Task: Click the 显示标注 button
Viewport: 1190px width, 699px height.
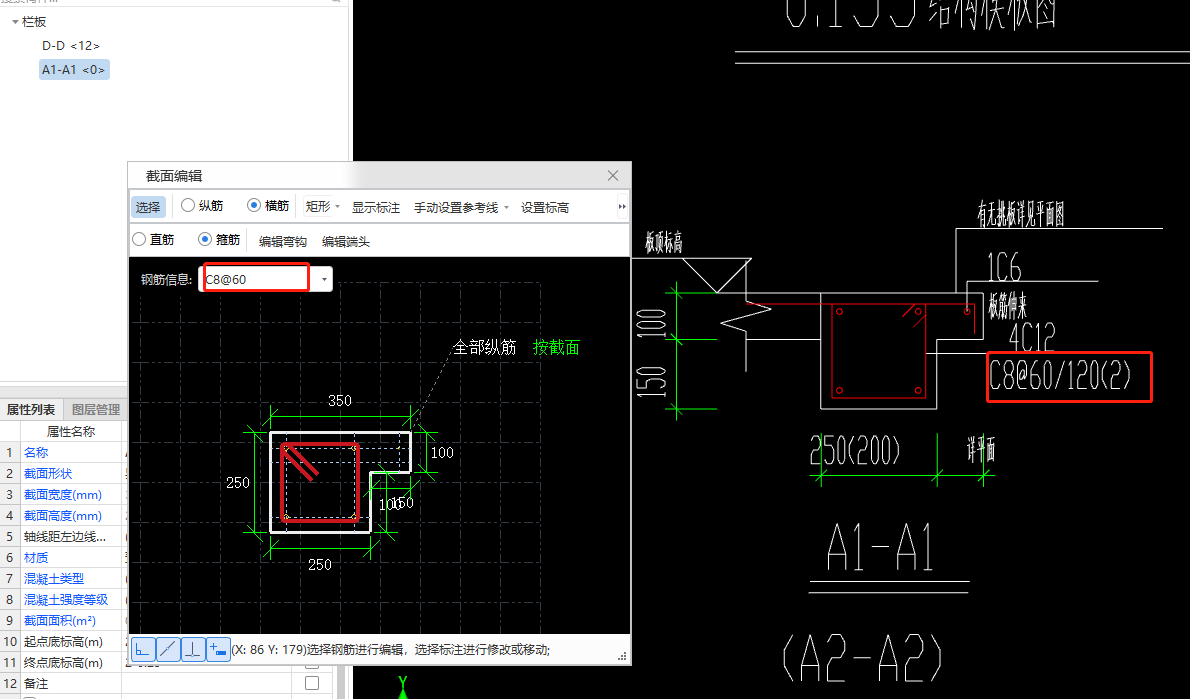Action: (376, 207)
